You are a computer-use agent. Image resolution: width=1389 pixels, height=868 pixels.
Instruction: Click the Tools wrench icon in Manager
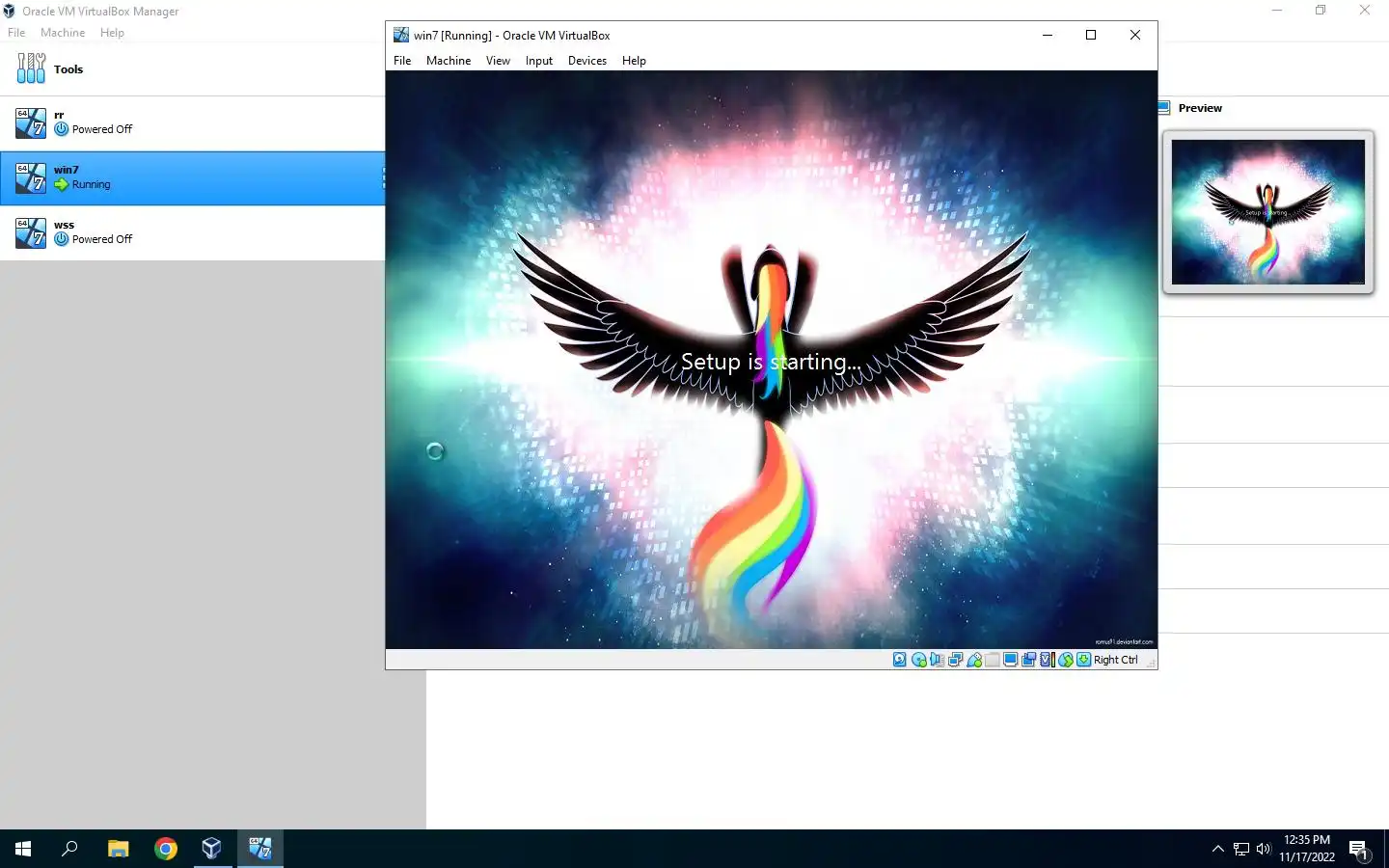click(x=31, y=68)
